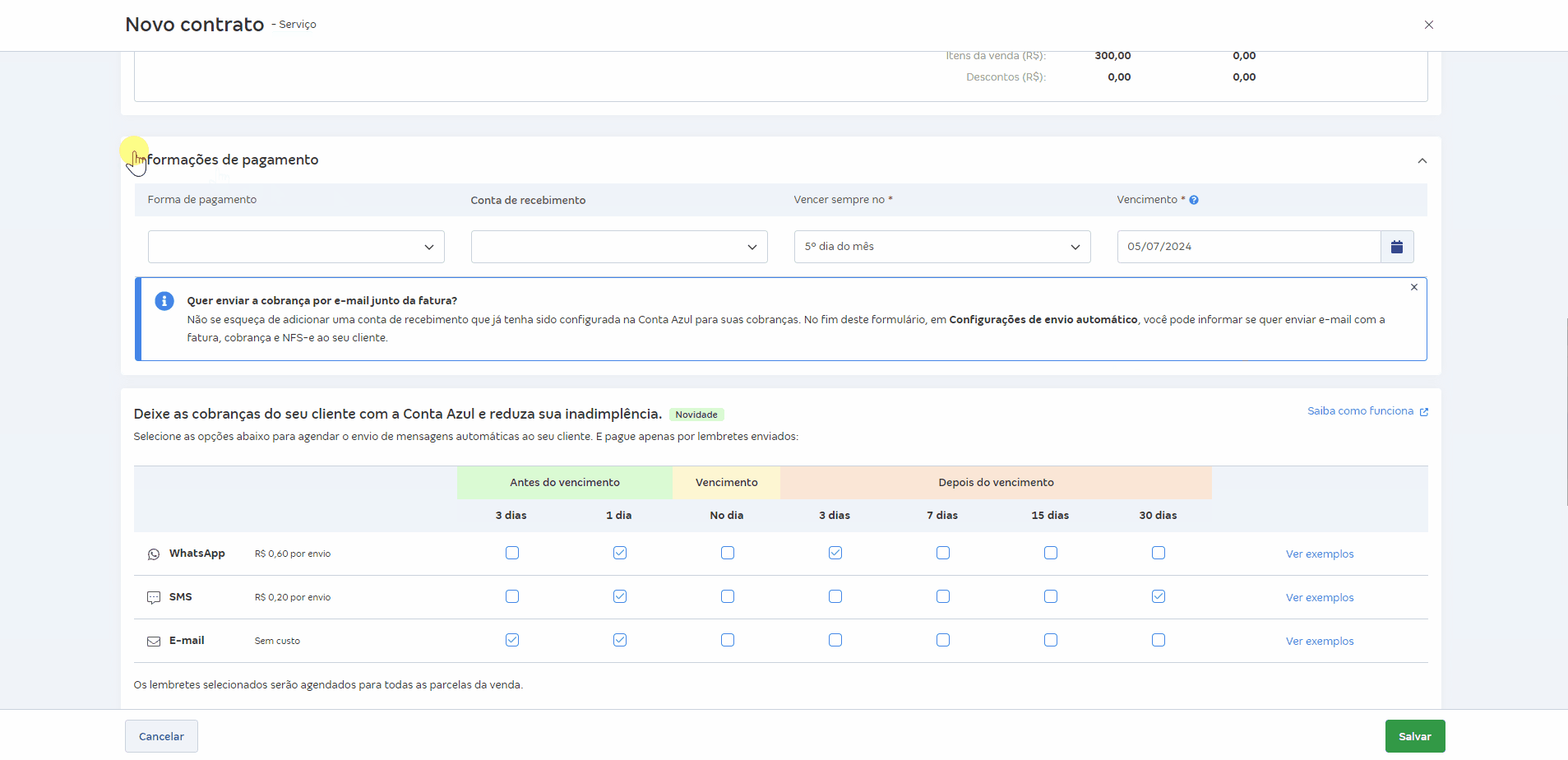The image size is (1568, 760).
Task: Uncheck SMS 1 dia antes do vencimento
Action: [x=620, y=596]
